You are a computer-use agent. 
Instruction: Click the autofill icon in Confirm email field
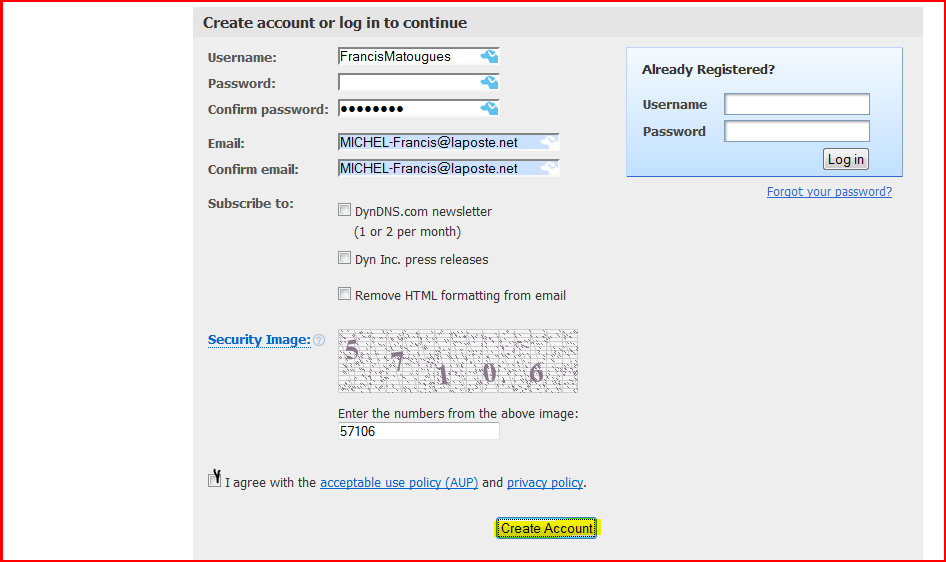549,168
